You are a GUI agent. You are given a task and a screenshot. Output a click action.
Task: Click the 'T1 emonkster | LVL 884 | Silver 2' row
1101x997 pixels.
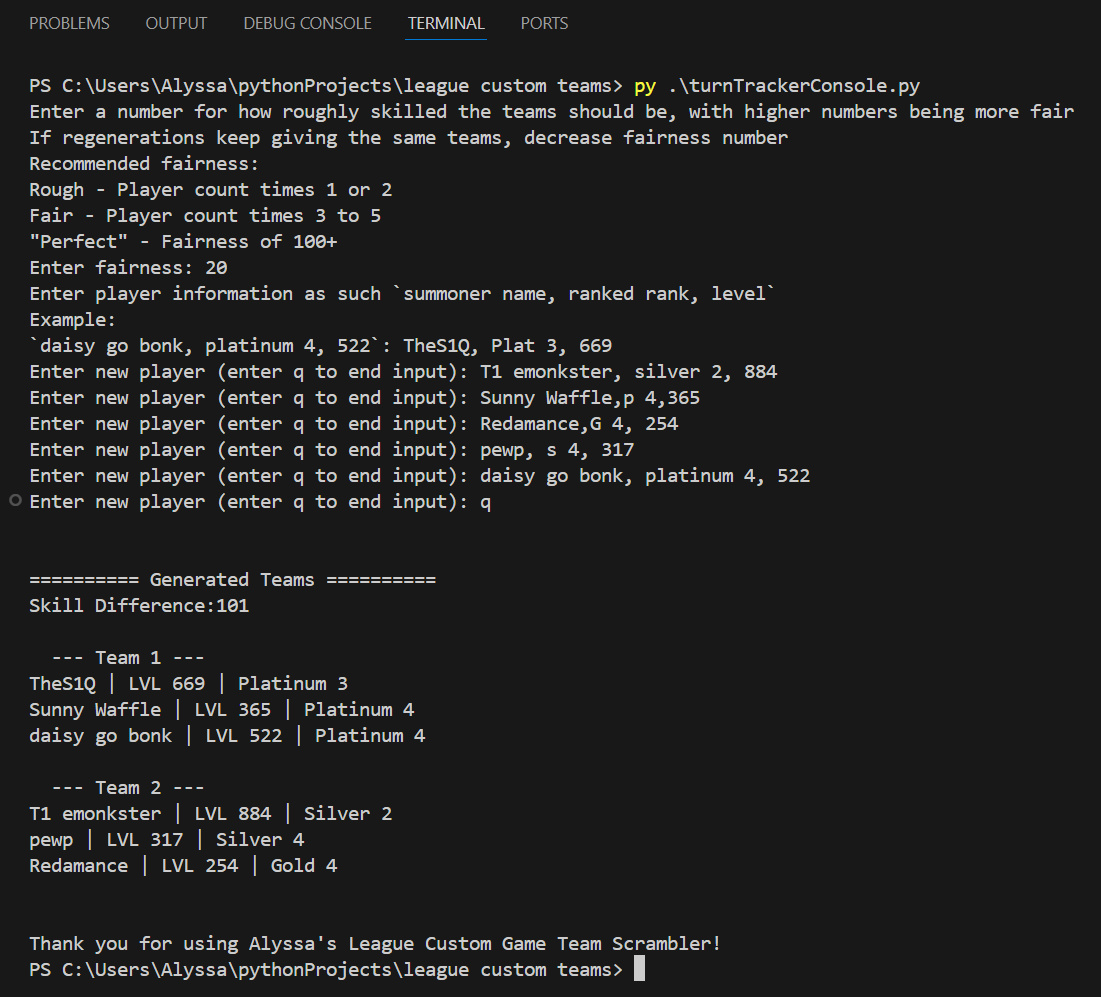(211, 813)
